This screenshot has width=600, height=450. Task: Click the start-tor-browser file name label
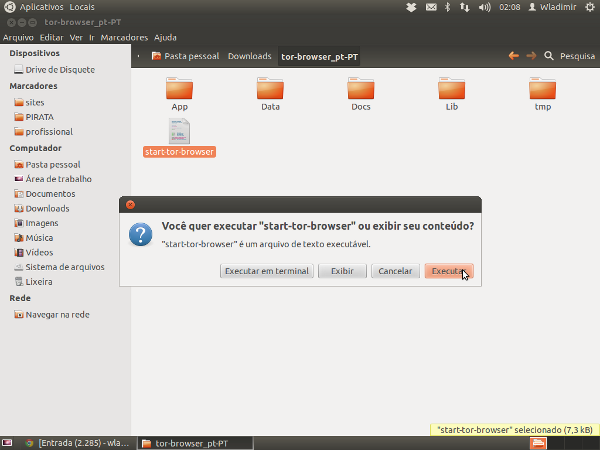179,152
